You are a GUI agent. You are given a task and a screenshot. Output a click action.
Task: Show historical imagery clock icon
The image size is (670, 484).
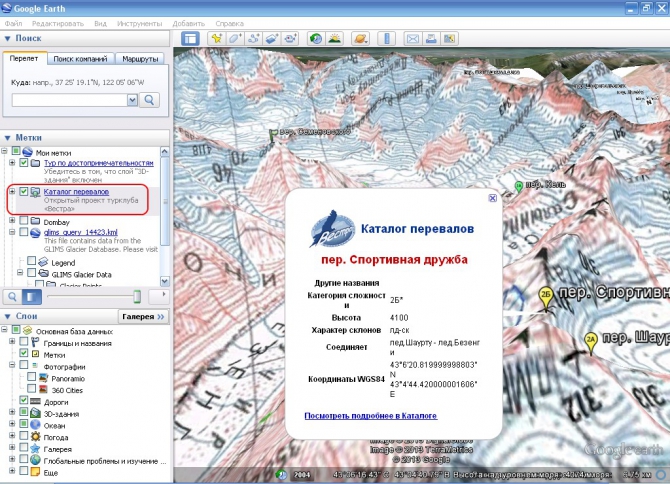[x=316, y=39]
